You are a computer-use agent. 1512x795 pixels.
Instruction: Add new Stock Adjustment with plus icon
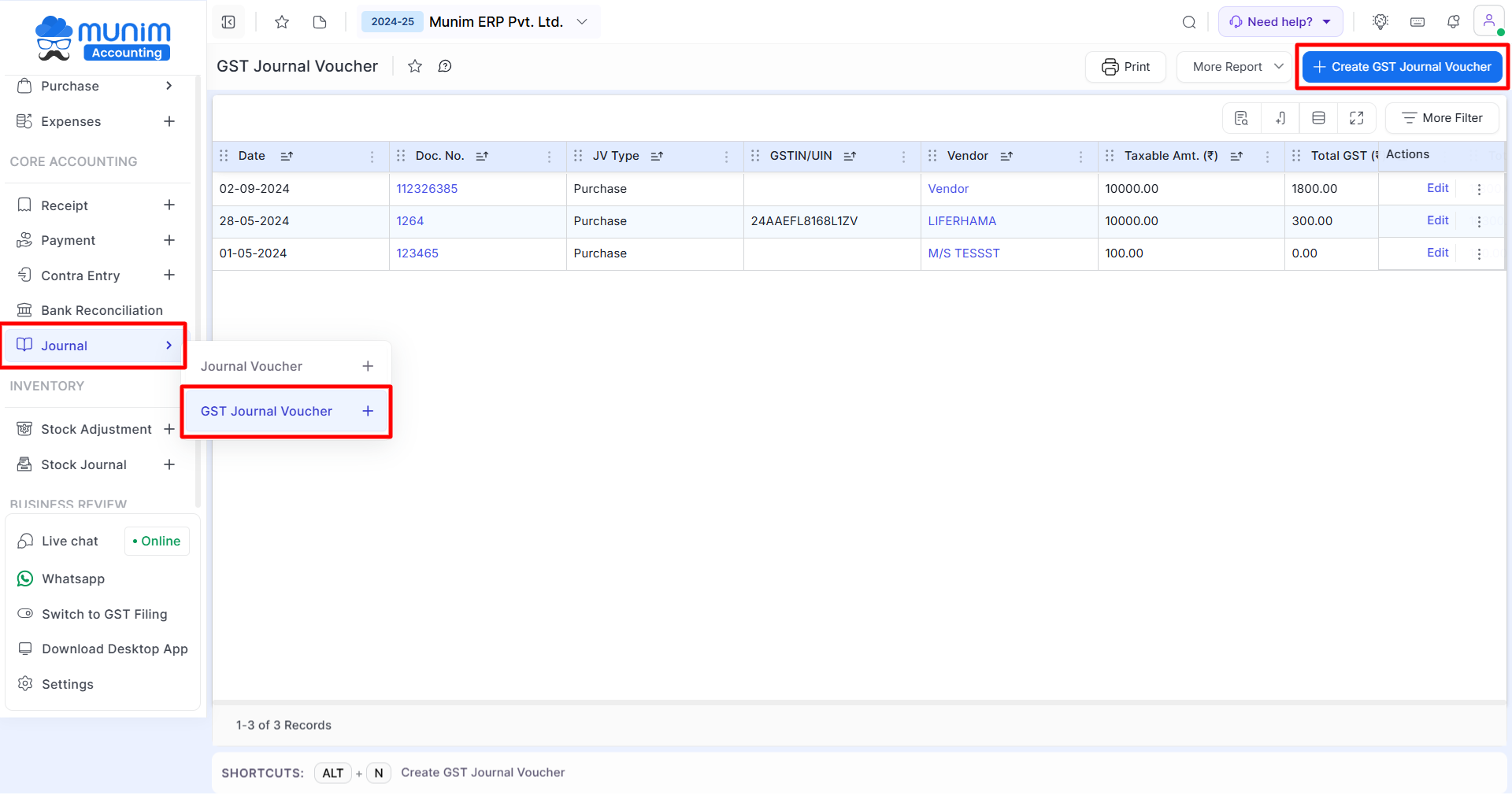pos(169,429)
